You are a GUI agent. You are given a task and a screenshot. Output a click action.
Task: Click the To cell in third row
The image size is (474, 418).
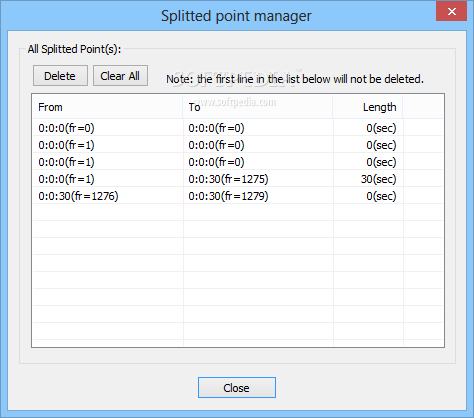[216, 162]
